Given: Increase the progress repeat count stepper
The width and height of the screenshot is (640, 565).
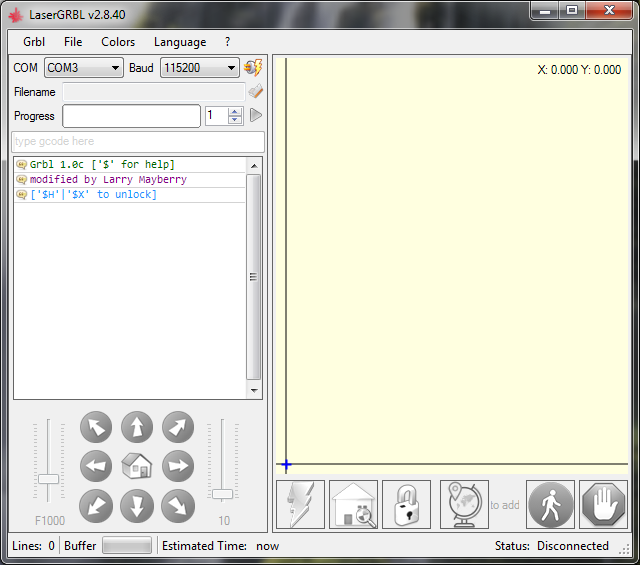Looking at the screenshot, I should [235, 112].
